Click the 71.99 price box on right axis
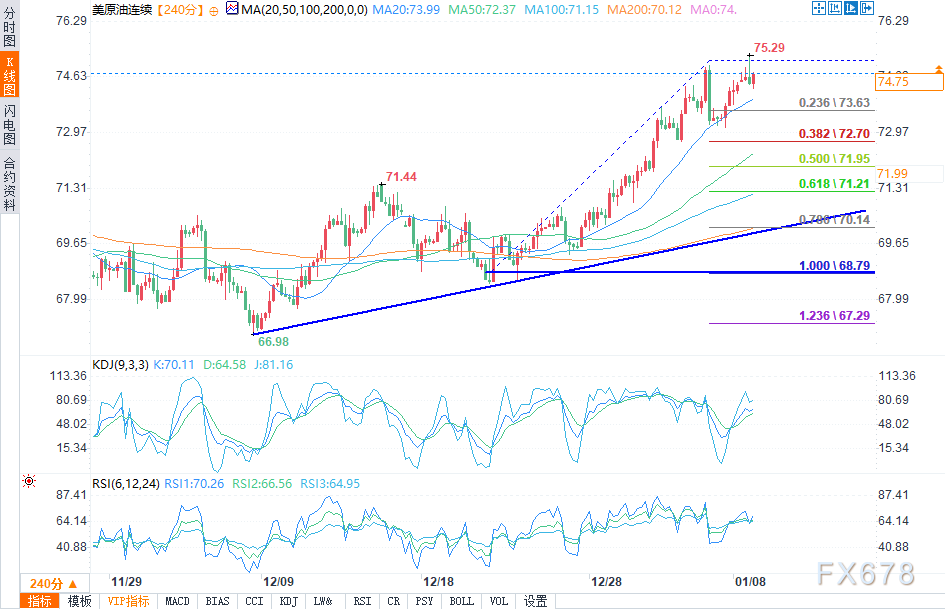945x609 pixels. (909, 174)
